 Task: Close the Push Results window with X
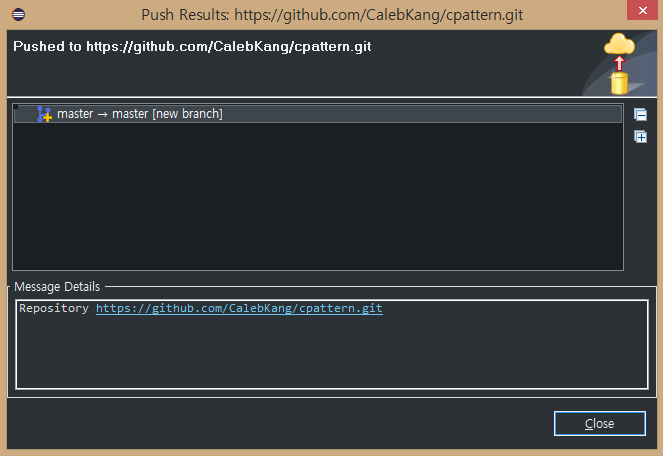click(x=642, y=10)
